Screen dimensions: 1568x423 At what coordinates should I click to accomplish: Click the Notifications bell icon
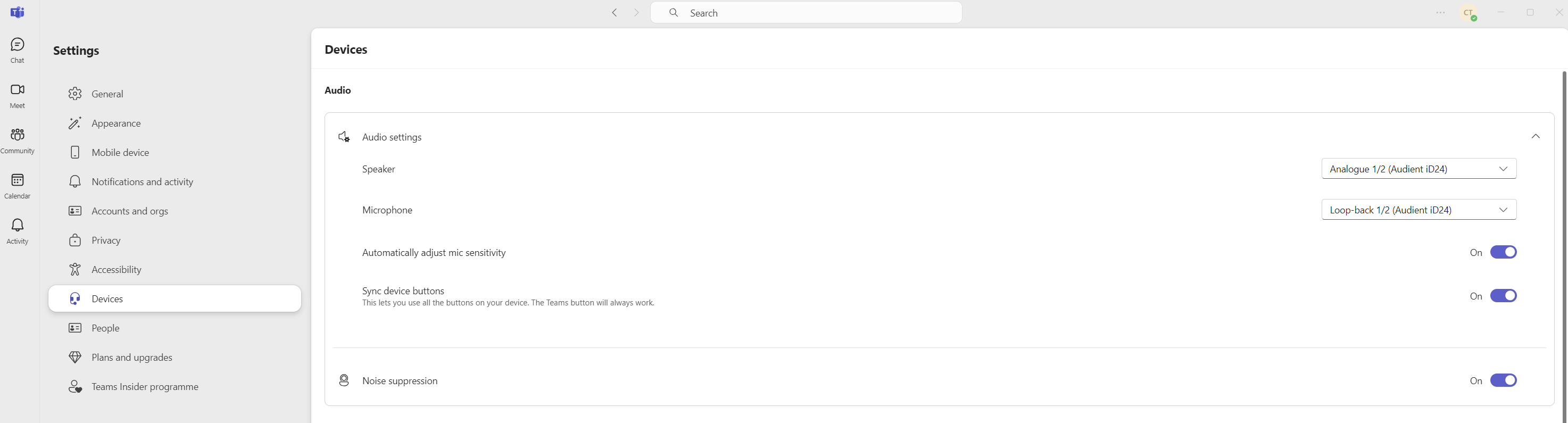(75, 181)
